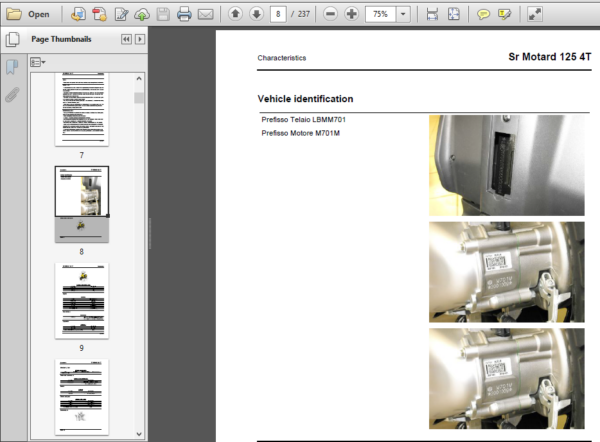Click the create PDF online icon
600x442 pixels.
[x=78, y=15]
